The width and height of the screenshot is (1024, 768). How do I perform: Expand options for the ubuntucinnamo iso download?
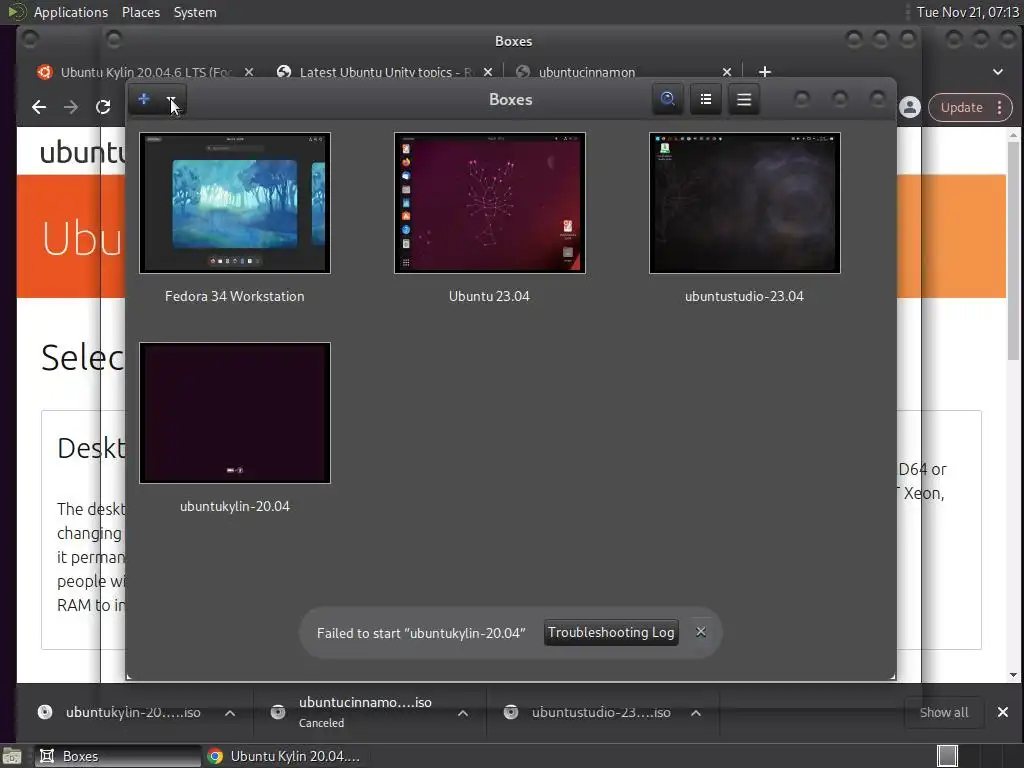point(462,713)
